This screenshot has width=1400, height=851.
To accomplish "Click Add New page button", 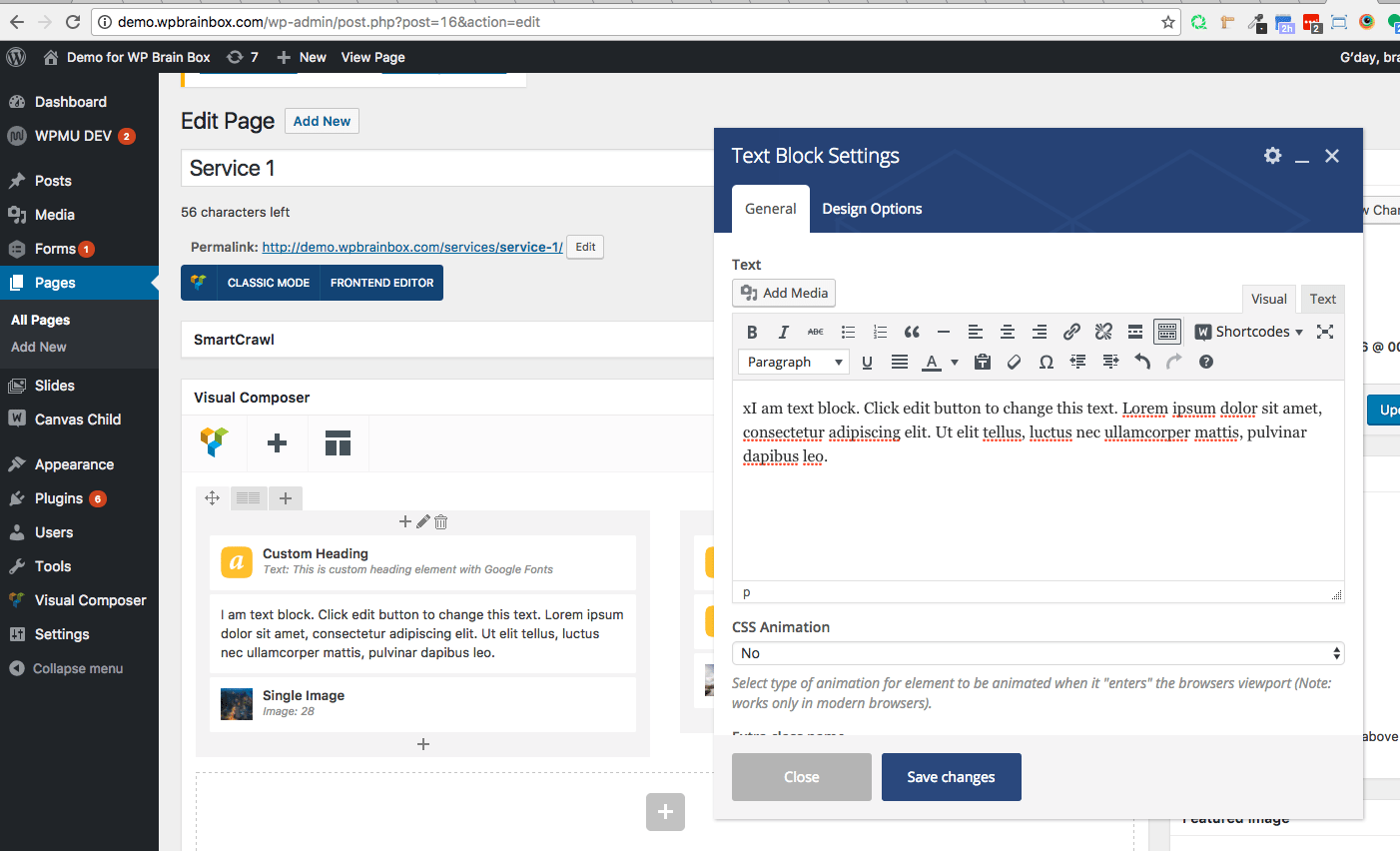I will coord(322,121).
